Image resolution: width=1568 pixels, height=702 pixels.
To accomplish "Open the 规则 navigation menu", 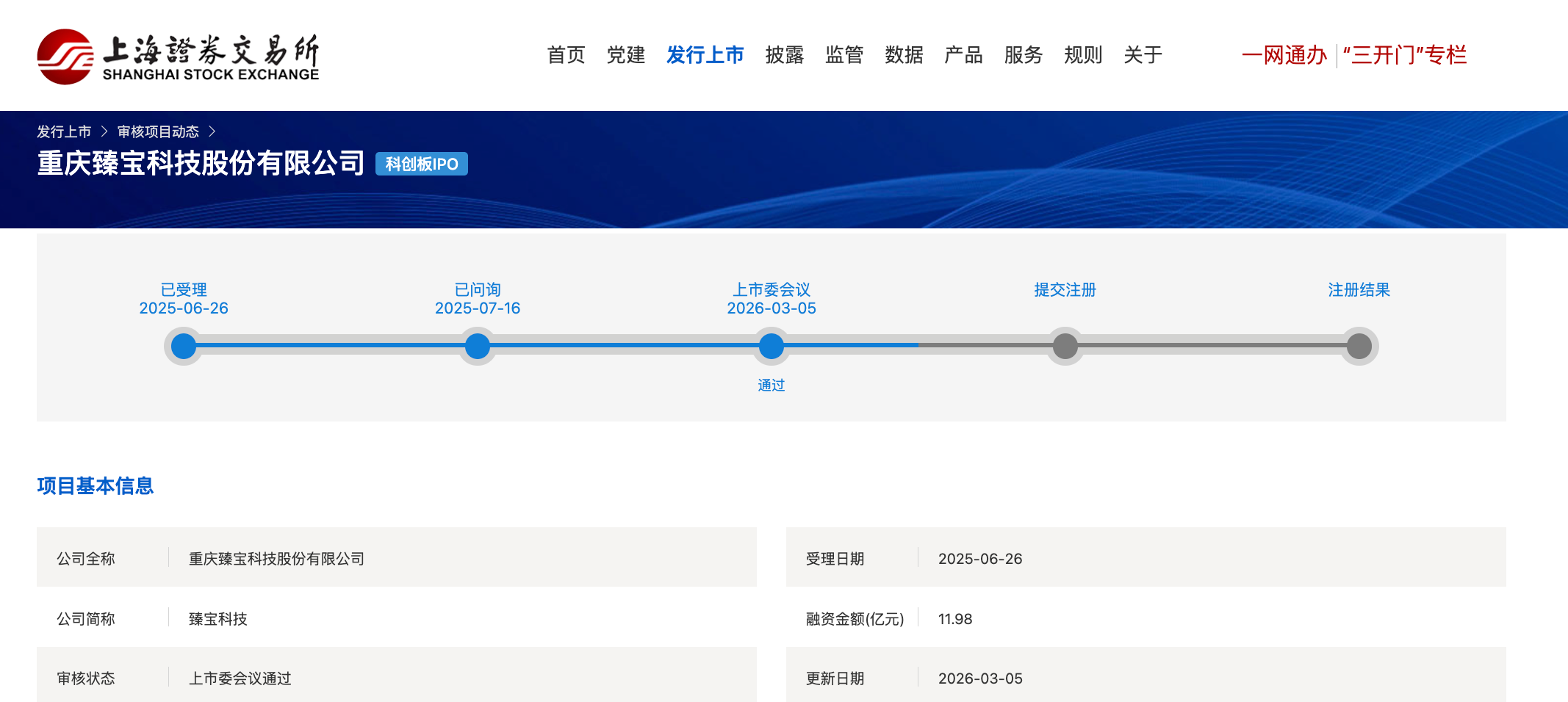I will coord(1082,55).
